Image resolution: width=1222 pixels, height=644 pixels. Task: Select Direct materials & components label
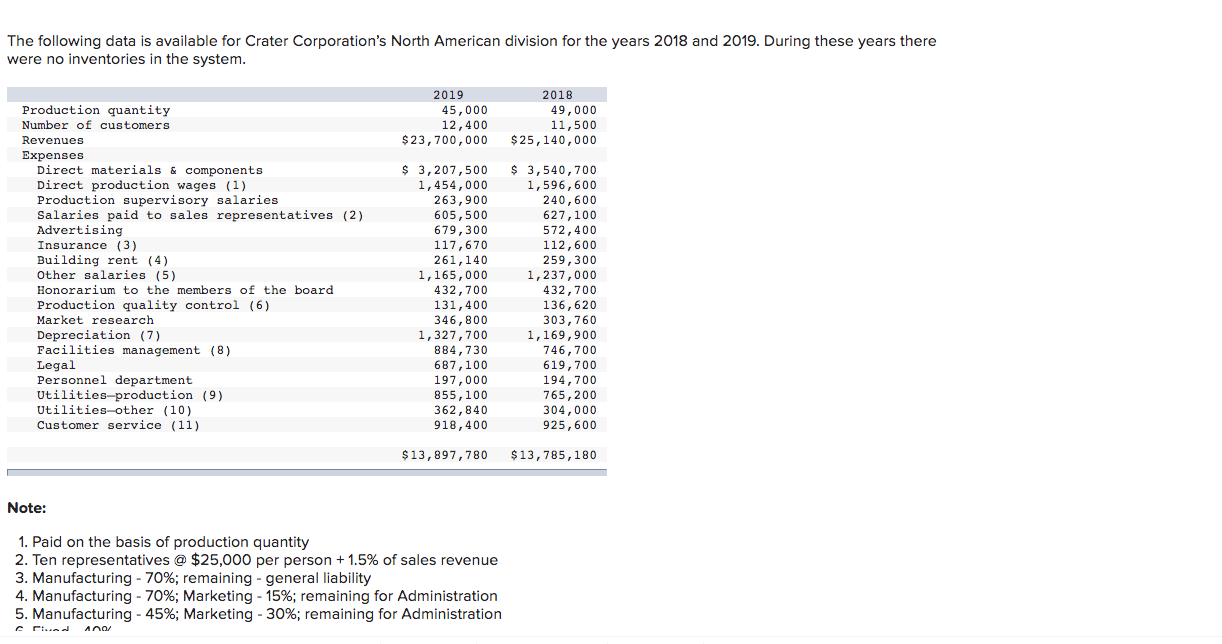[x=150, y=170]
